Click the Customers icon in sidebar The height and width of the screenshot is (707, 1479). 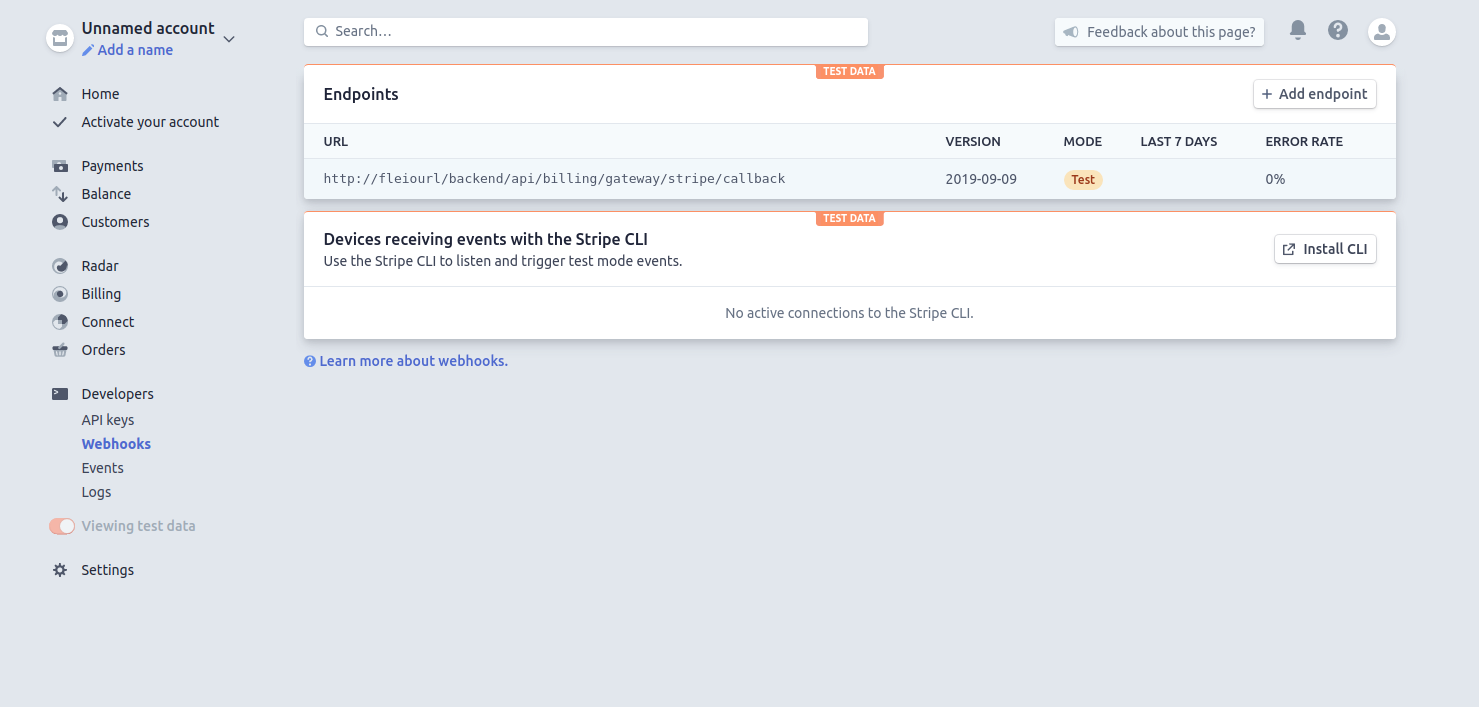tap(60, 222)
